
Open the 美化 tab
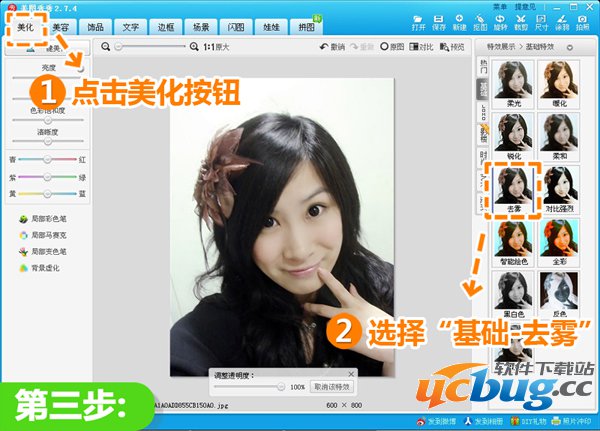pyautogui.click(x=26, y=27)
